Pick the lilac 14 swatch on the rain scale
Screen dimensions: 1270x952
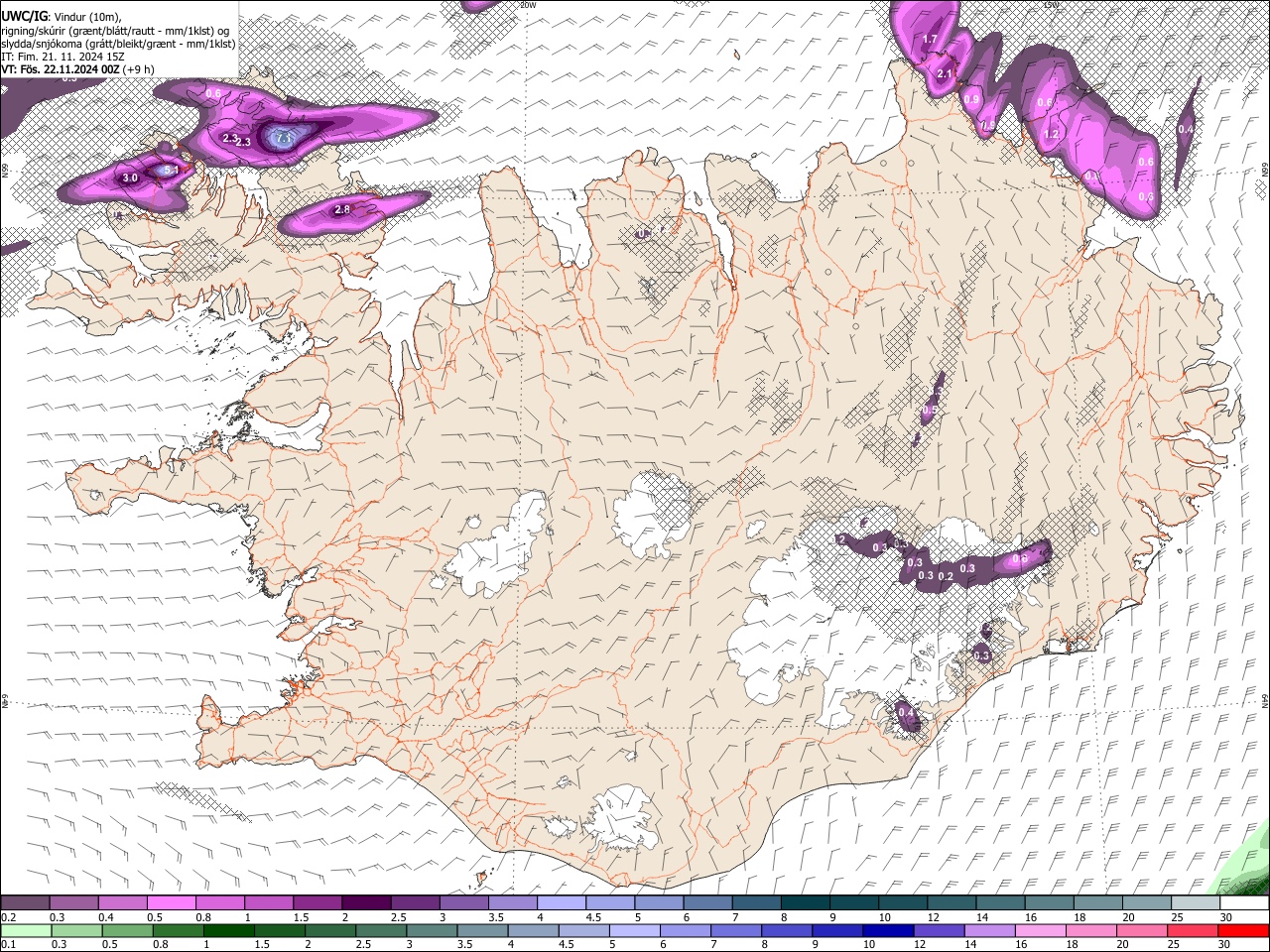989,930
